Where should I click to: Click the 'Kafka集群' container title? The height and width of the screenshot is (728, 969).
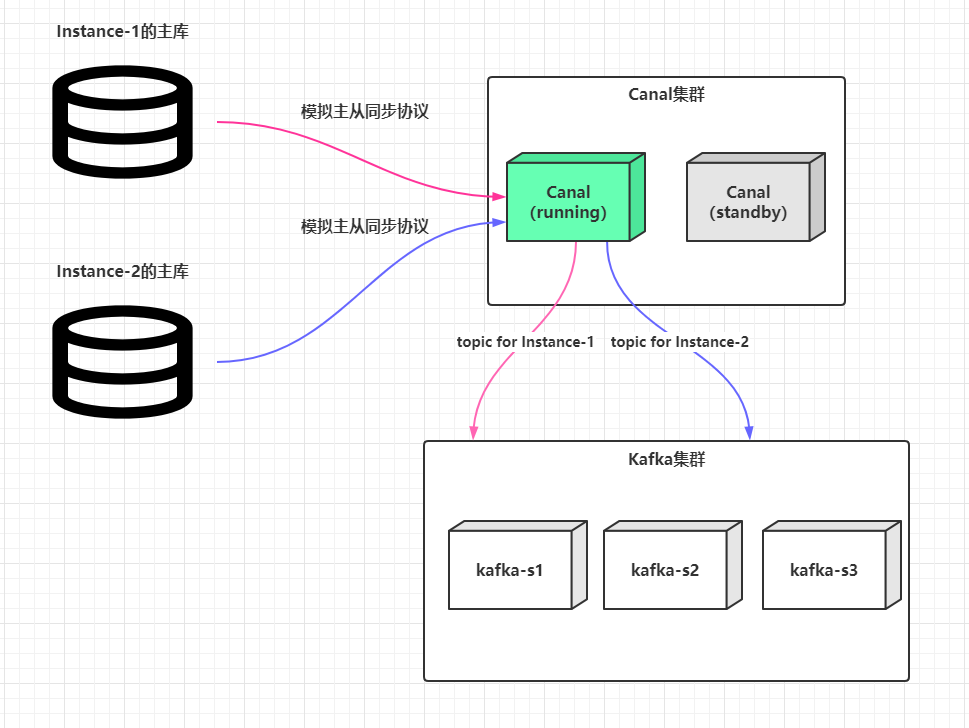coord(666,459)
